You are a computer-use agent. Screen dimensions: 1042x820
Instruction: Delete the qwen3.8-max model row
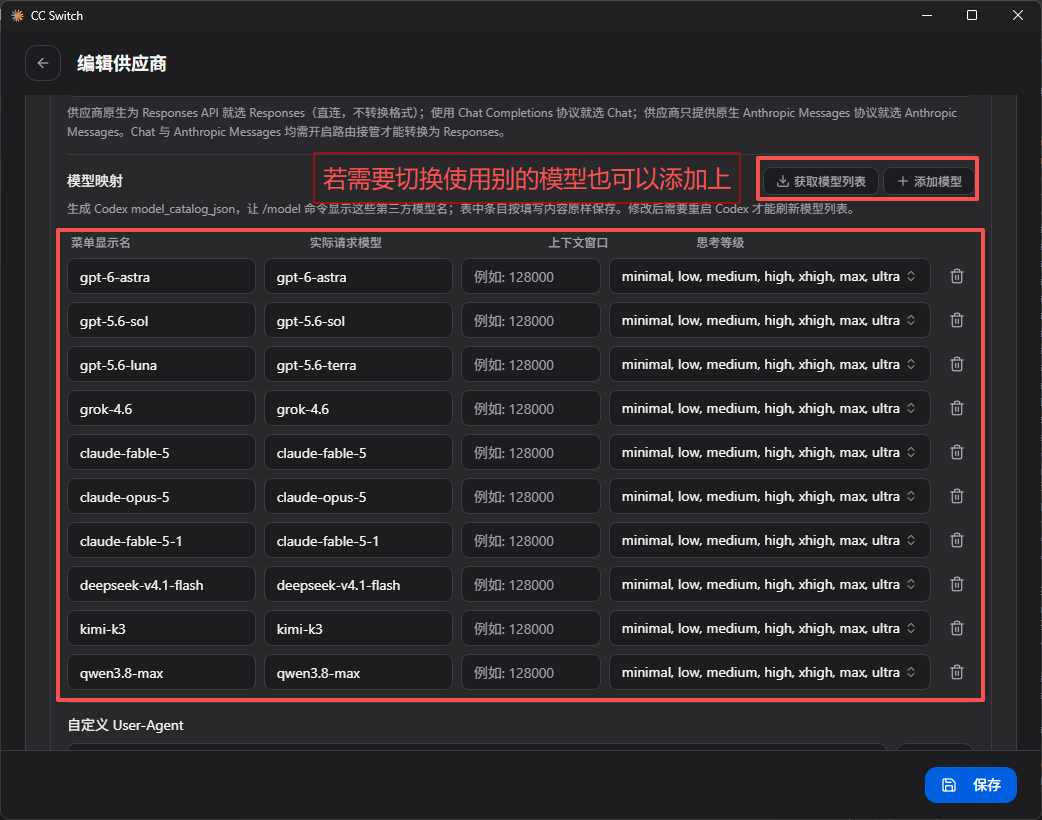[956, 672]
